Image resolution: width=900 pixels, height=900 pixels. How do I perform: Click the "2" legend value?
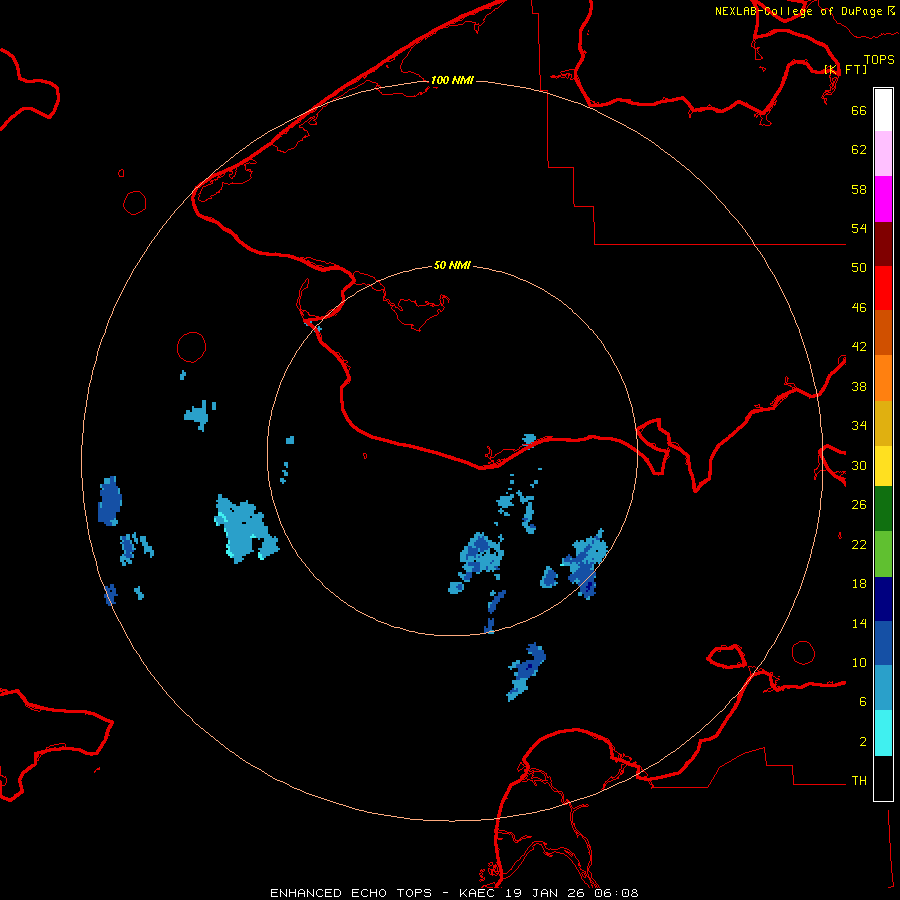coord(863,742)
